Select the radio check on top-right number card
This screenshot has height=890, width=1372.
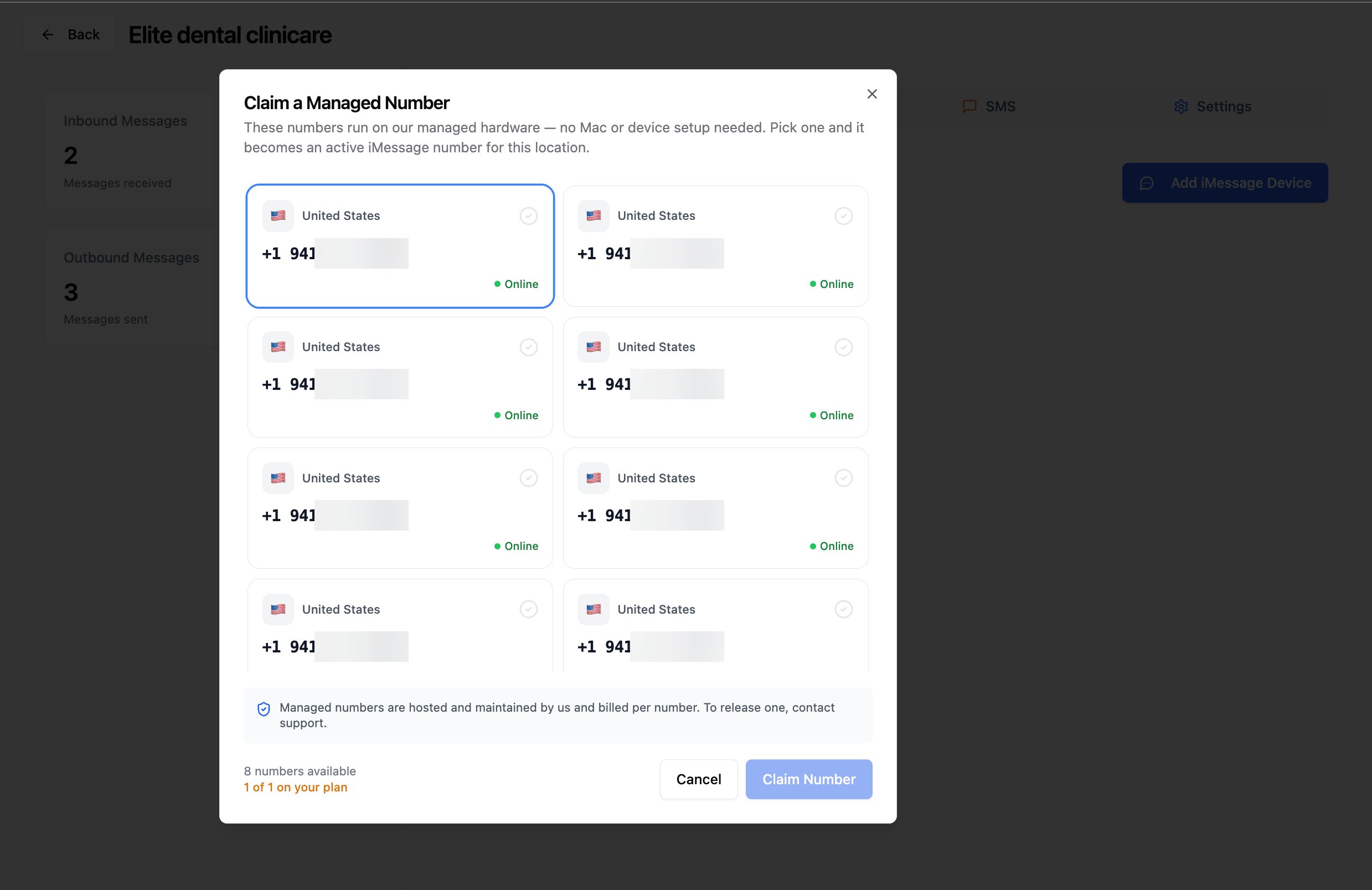point(843,216)
